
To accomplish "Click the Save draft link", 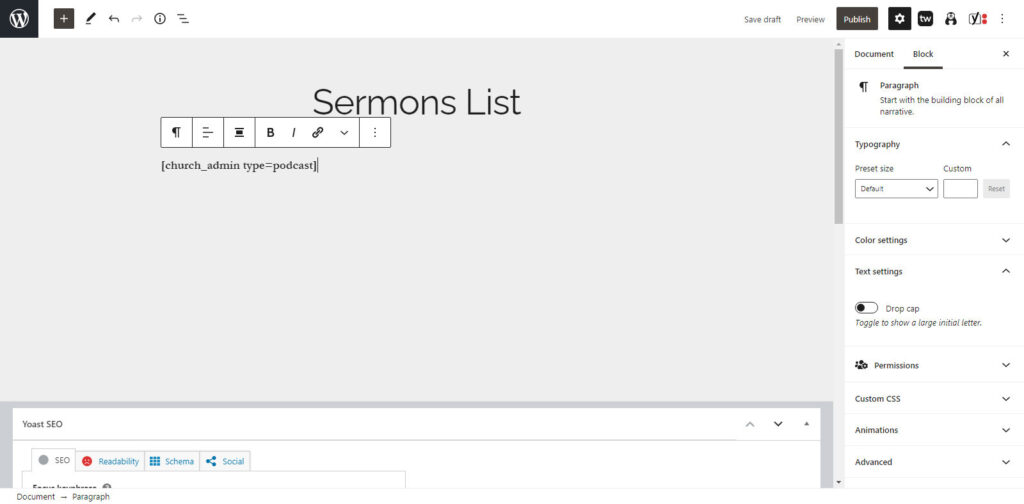I will pyautogui.click(x=762, y=19).
